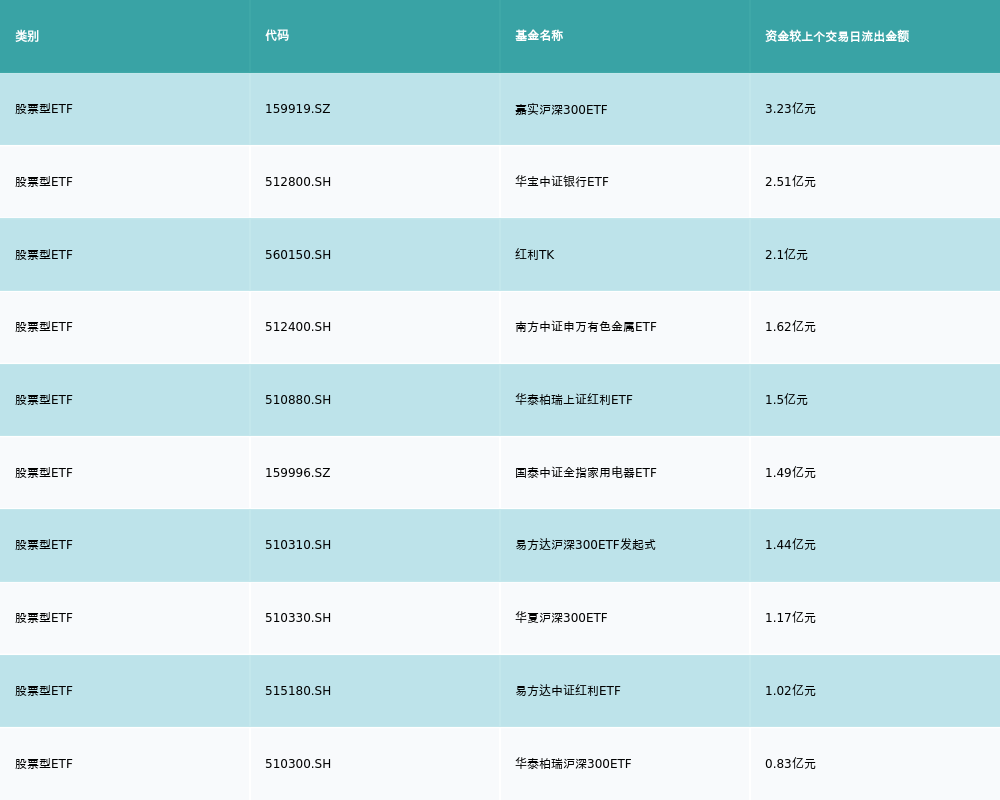Click 股票型ETF in the 560150.SH row
This screenshot has height=800, width=1000.
(44, 255)
